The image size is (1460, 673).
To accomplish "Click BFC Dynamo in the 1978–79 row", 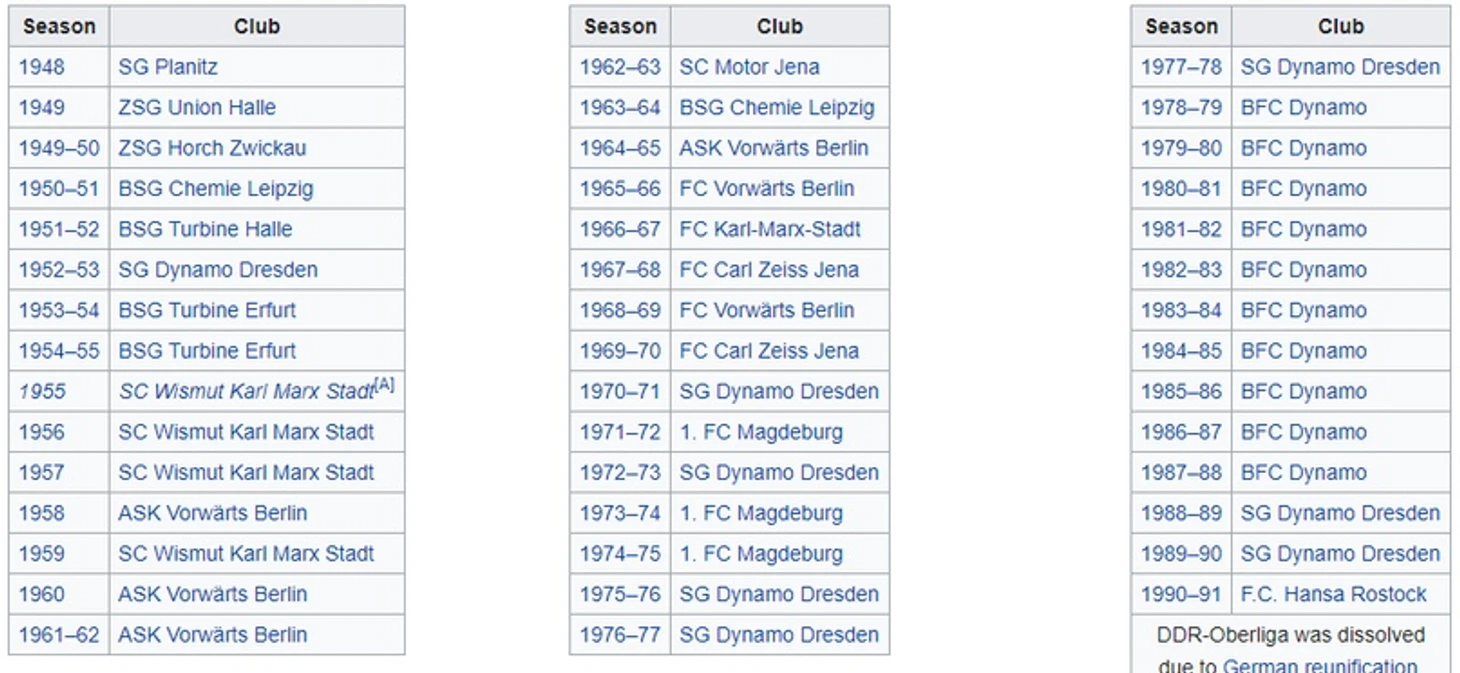I will pos(1303,108).
